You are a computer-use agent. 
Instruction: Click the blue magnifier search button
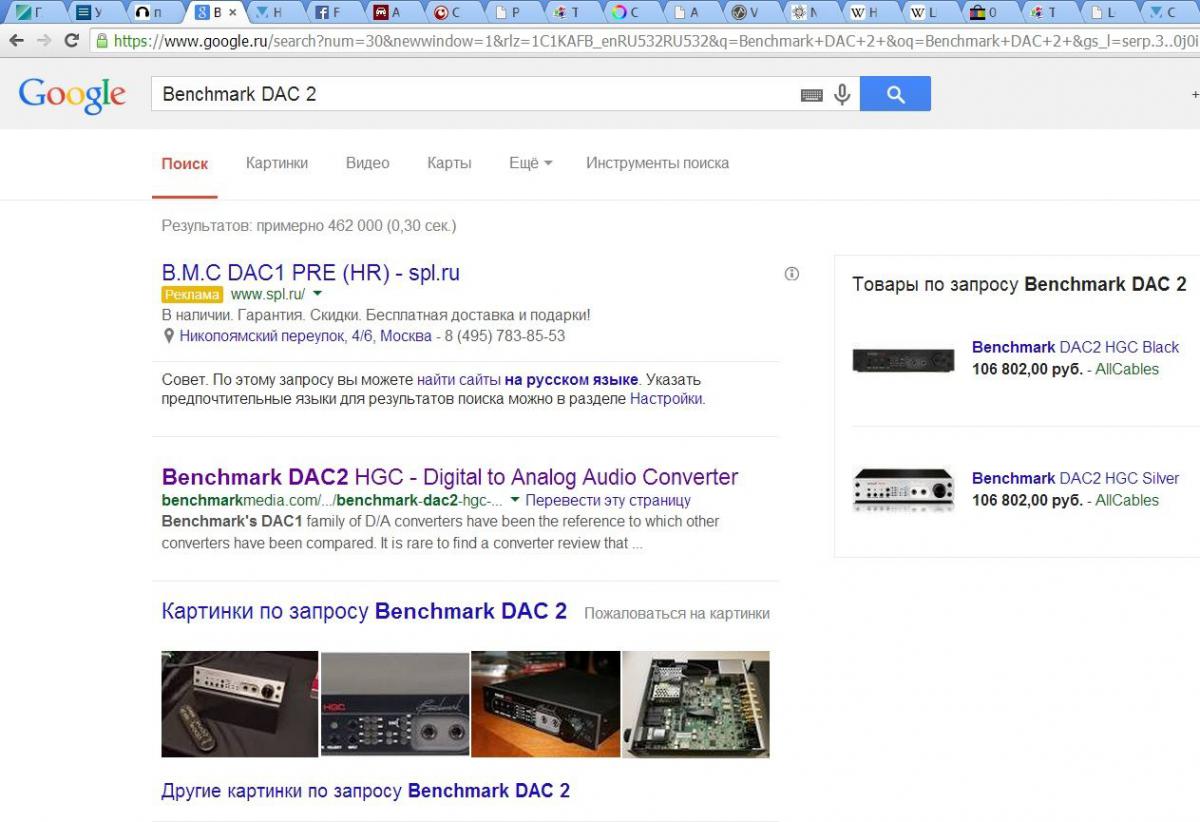click(x=895, y=94)
